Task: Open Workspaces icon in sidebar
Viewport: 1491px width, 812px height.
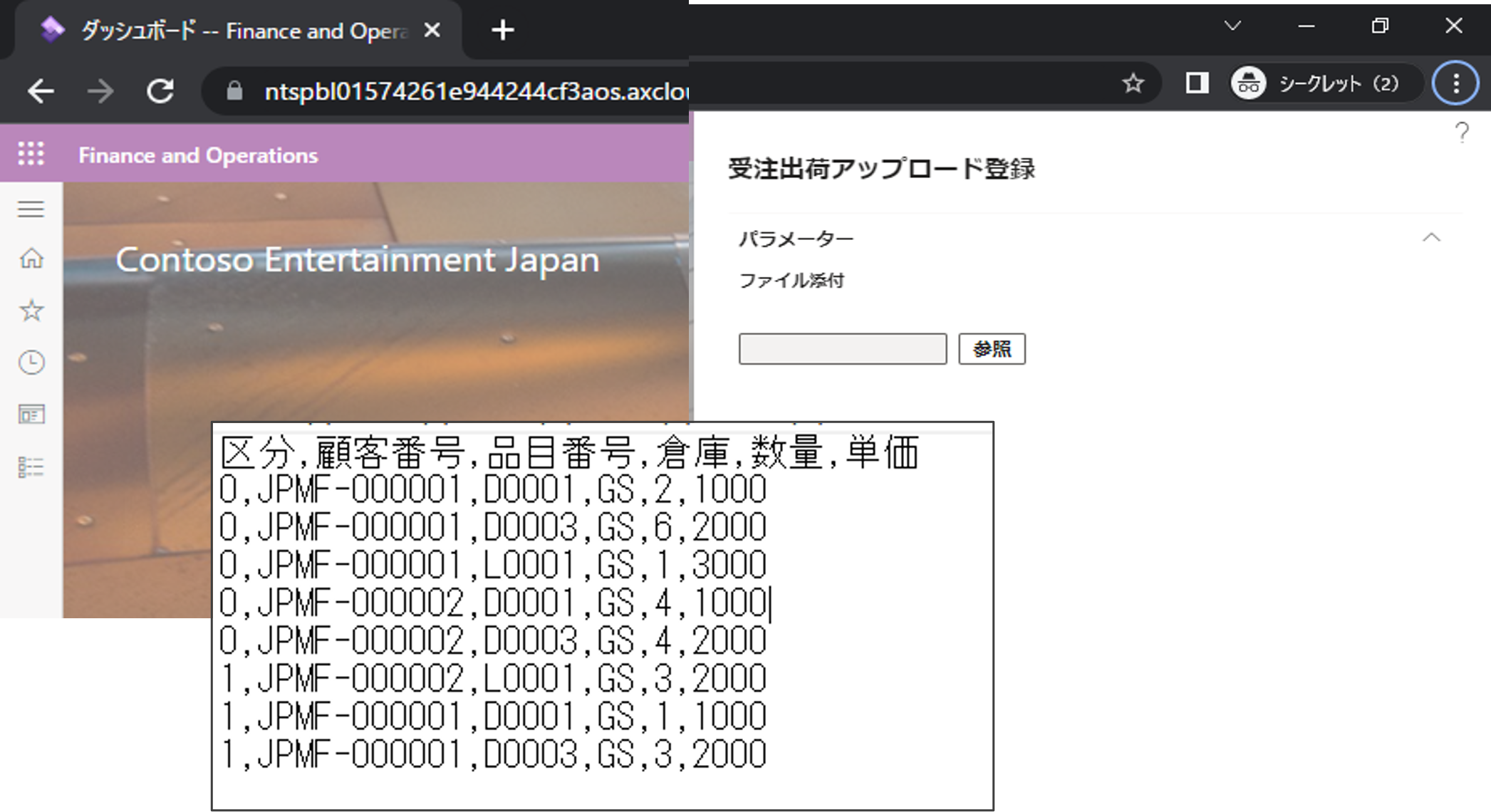Action: 31,415
